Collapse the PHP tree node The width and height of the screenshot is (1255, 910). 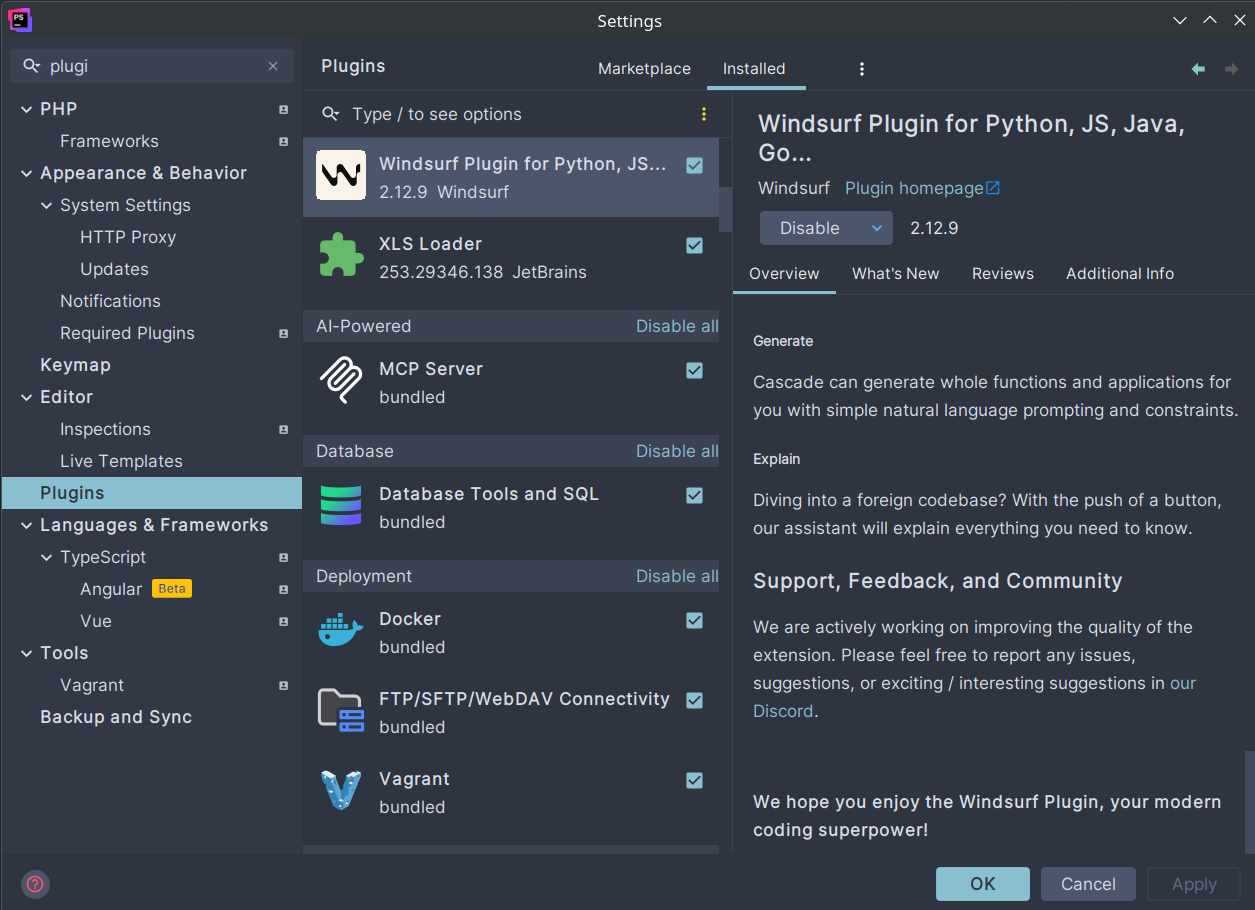26,109
